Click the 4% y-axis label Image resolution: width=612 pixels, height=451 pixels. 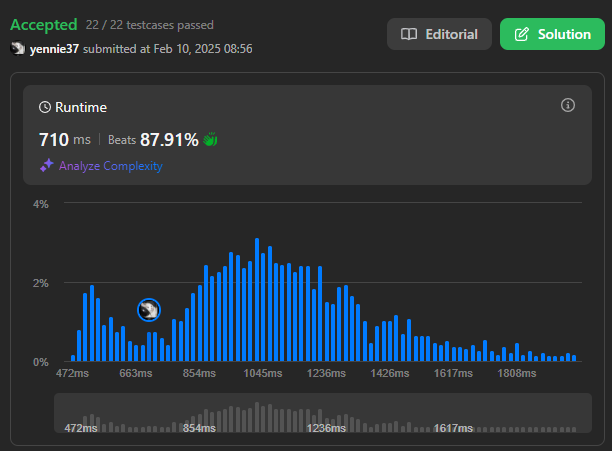[x=41, y=204]
